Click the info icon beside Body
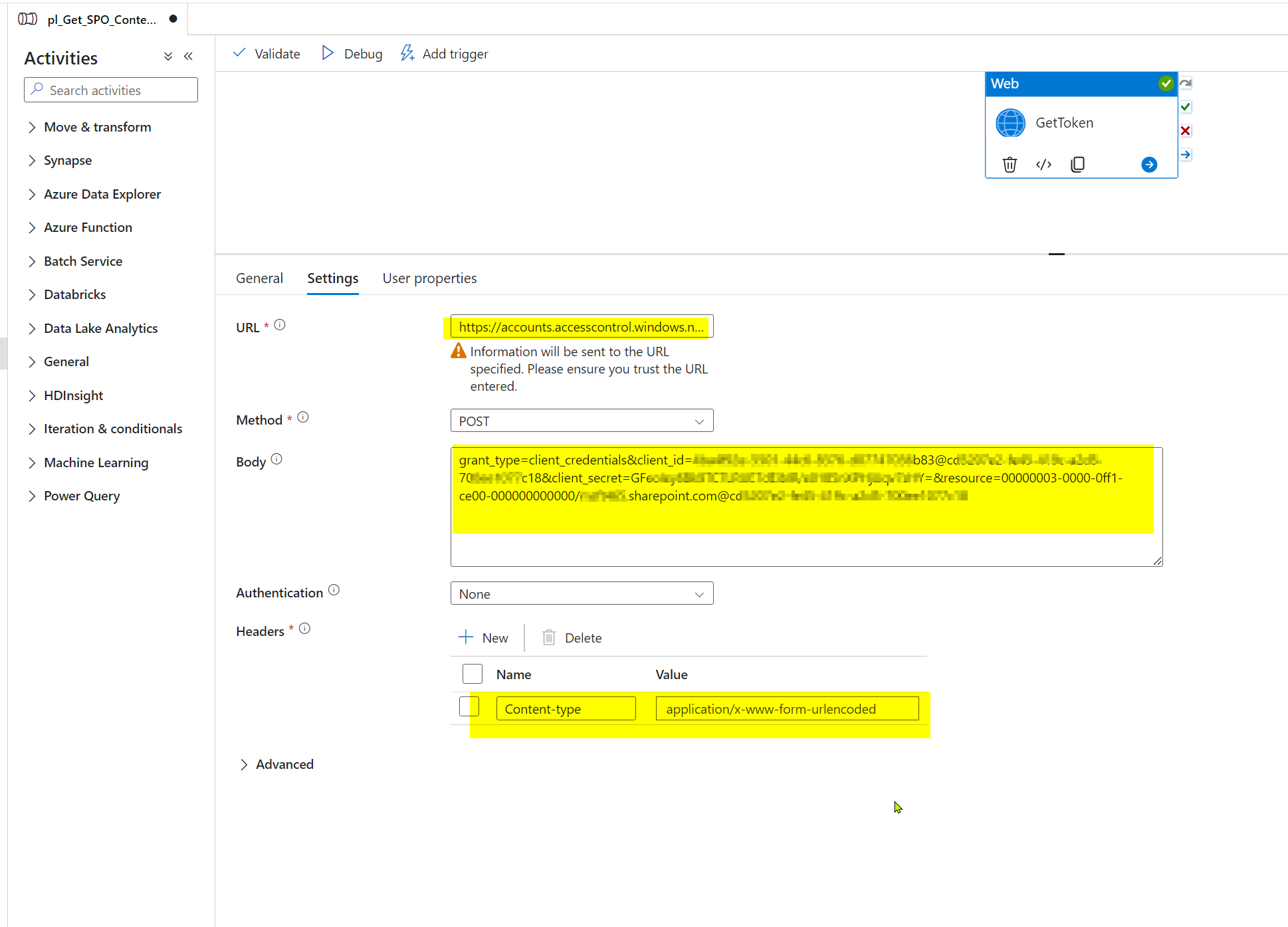 click(277, 459)
